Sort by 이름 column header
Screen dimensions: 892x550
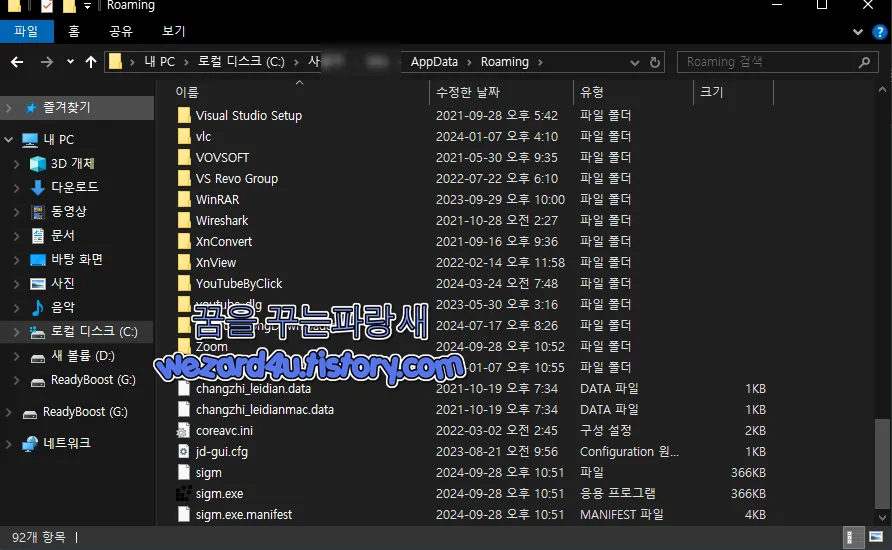click(187, 92)
